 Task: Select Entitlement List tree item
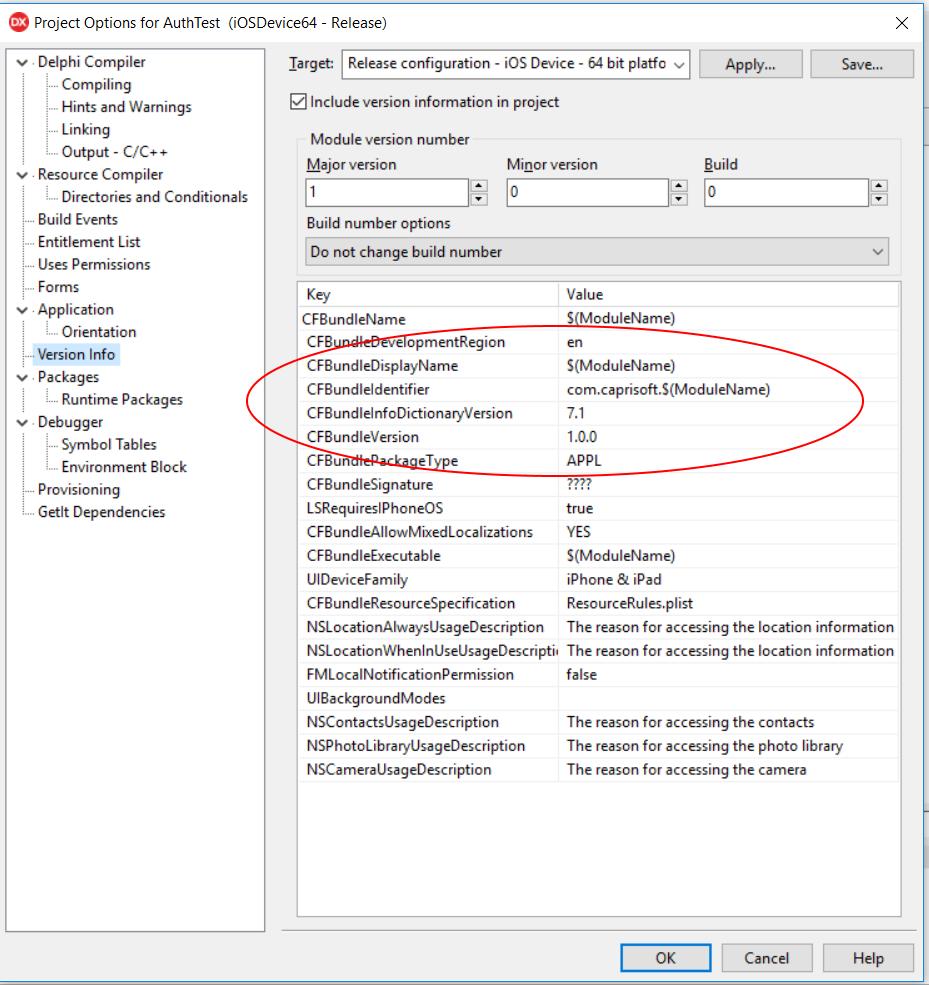click(89, 242)
